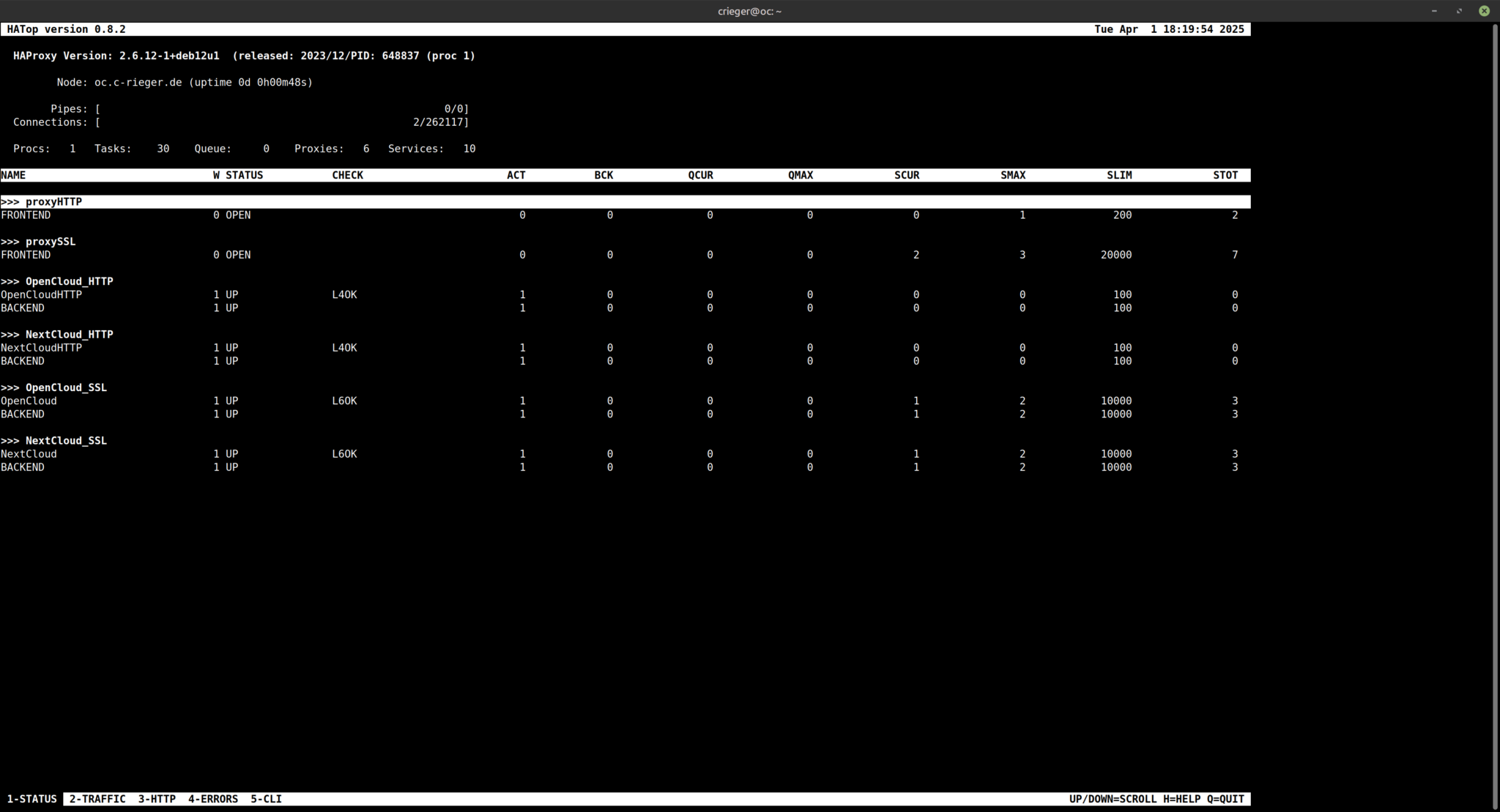
Task: Select the OpenCloud_HTTP proxy entry
Action: click(57, 281)
